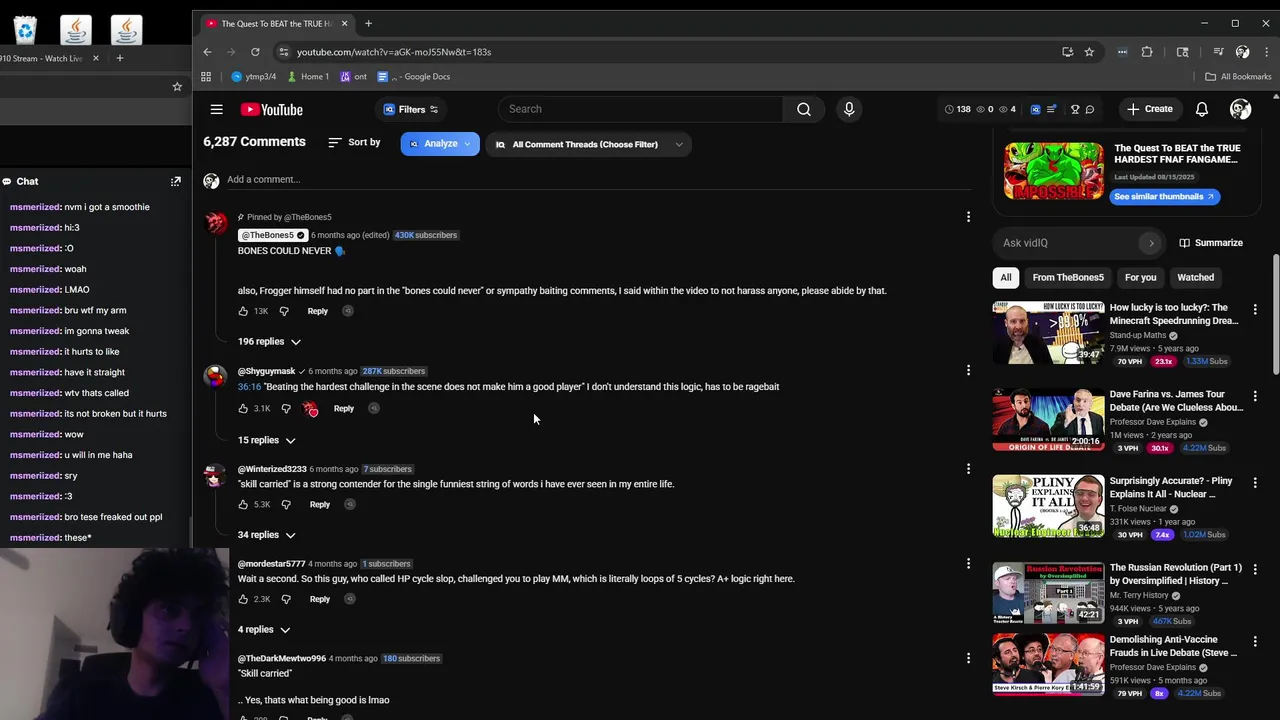Like the @mordestar5777 comment
The height and width of the screenshot is (720, 1280).
243,599
